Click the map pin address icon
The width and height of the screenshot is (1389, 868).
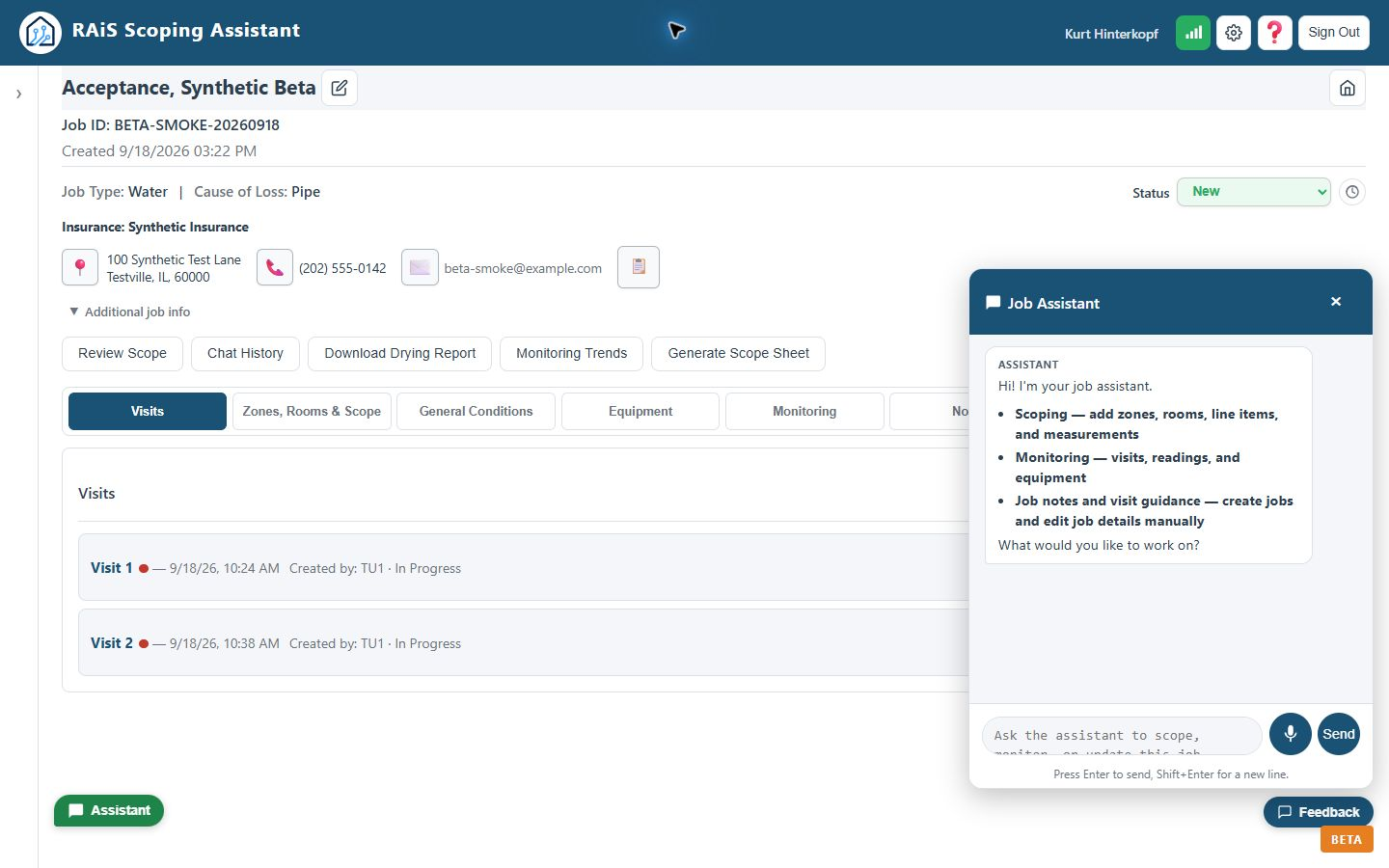click(x=80, y=267)
